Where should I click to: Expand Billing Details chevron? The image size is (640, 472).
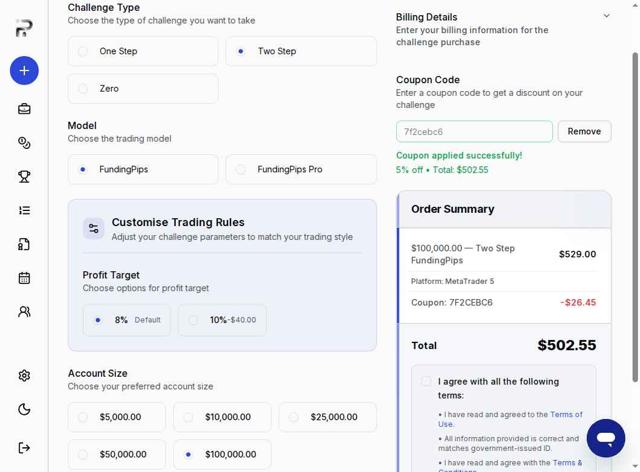[607, 16]
